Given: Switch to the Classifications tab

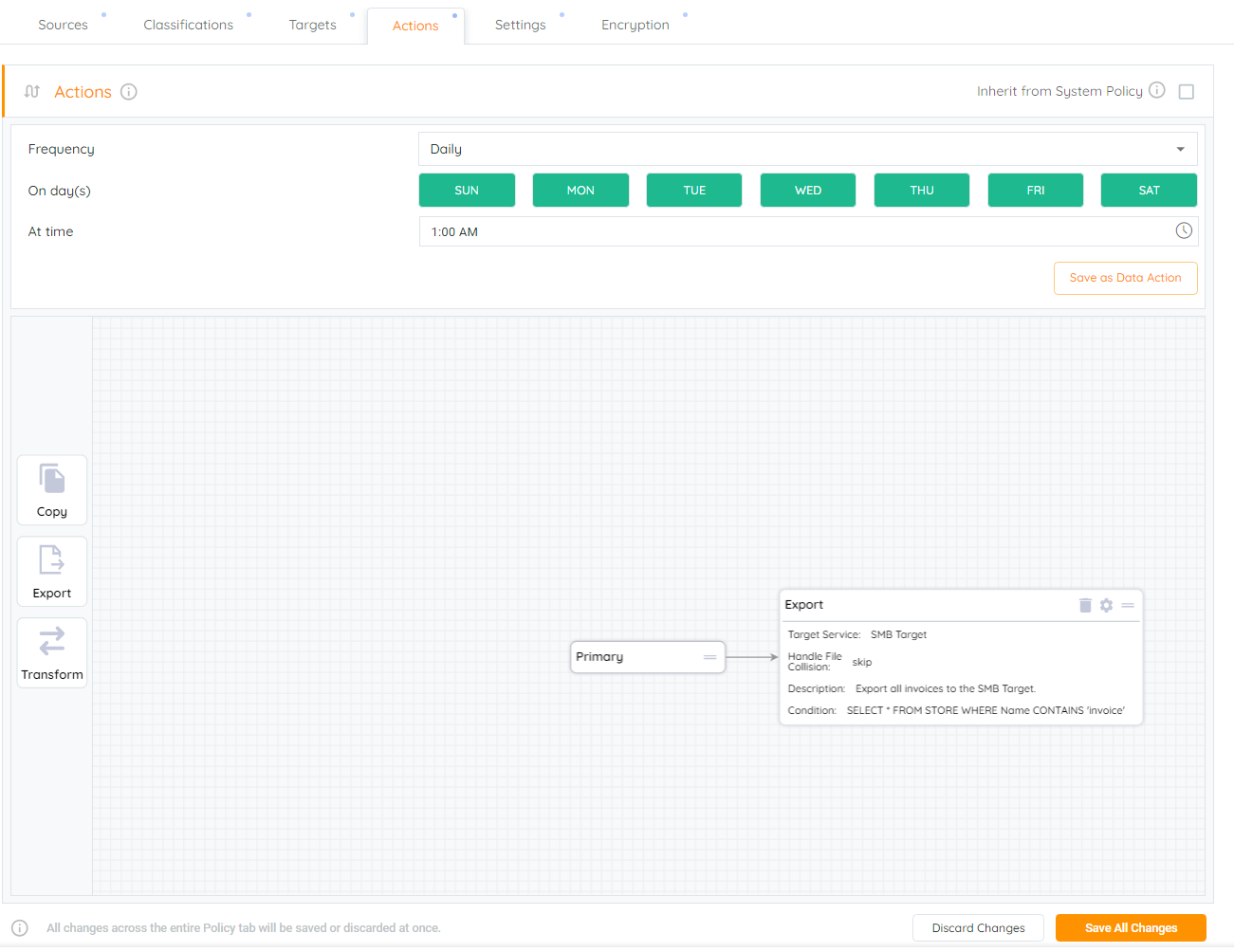Looking at the screenshot, I should (x=188, y=25).
